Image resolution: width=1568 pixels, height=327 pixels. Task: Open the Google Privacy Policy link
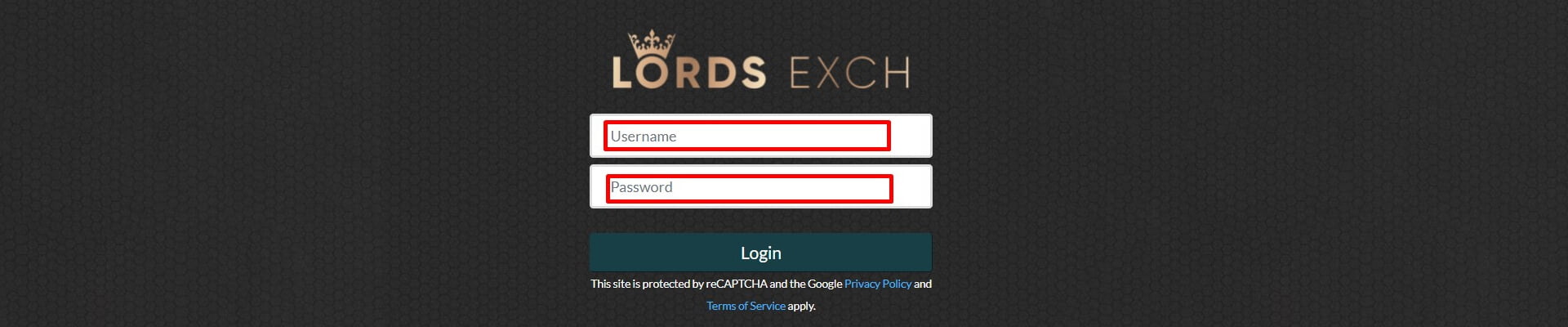[878, 284]
